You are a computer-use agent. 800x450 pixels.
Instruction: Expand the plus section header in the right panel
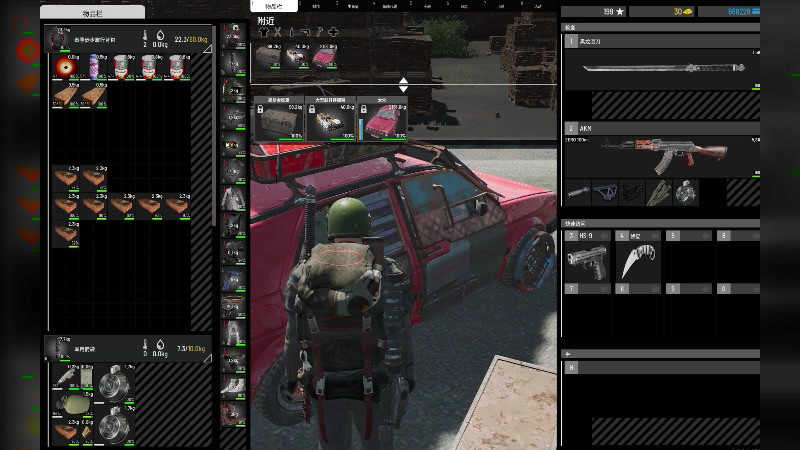tap(660, 354)
